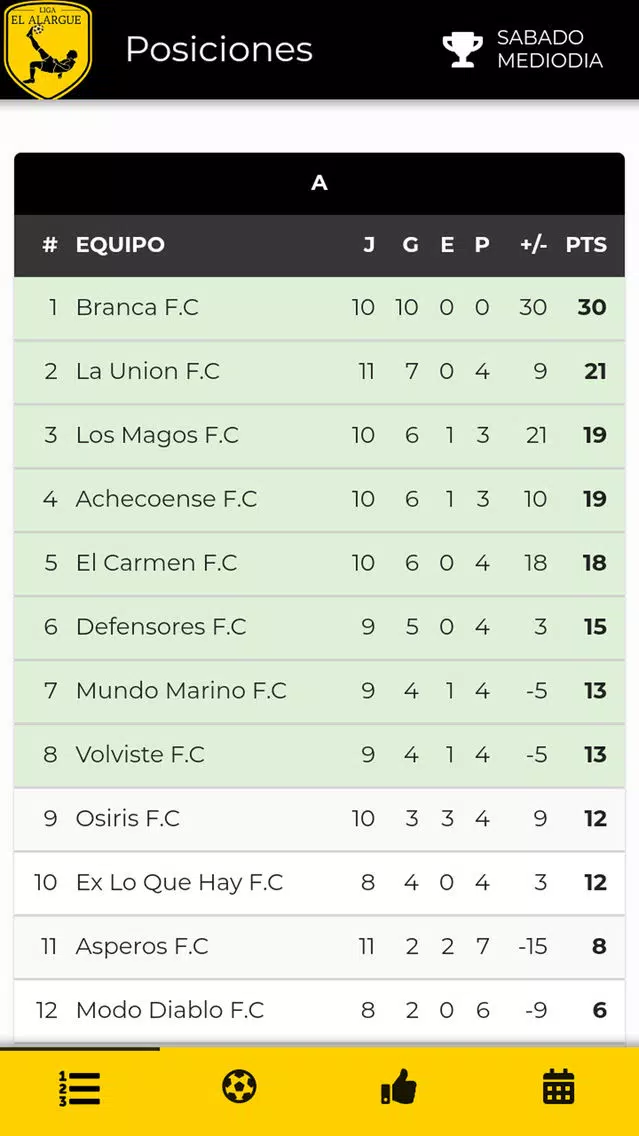Open the thumbs-up tab icon
The width and height of the screenshot is (639, 1136).
click(x=399, y=1086)
